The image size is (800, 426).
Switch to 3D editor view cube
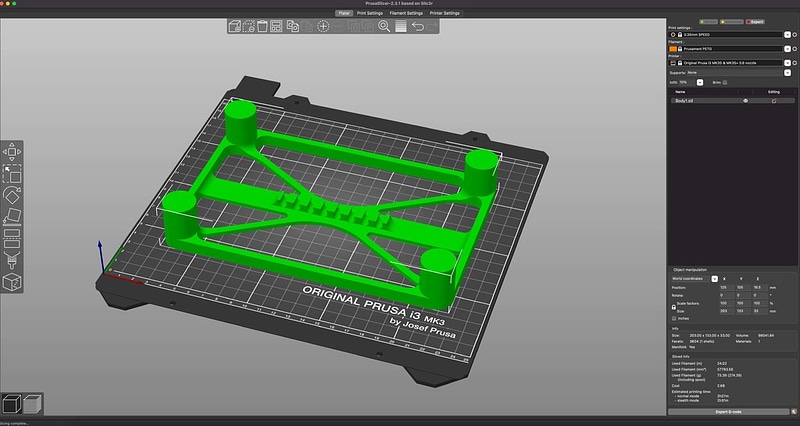[x=11, y=404]
